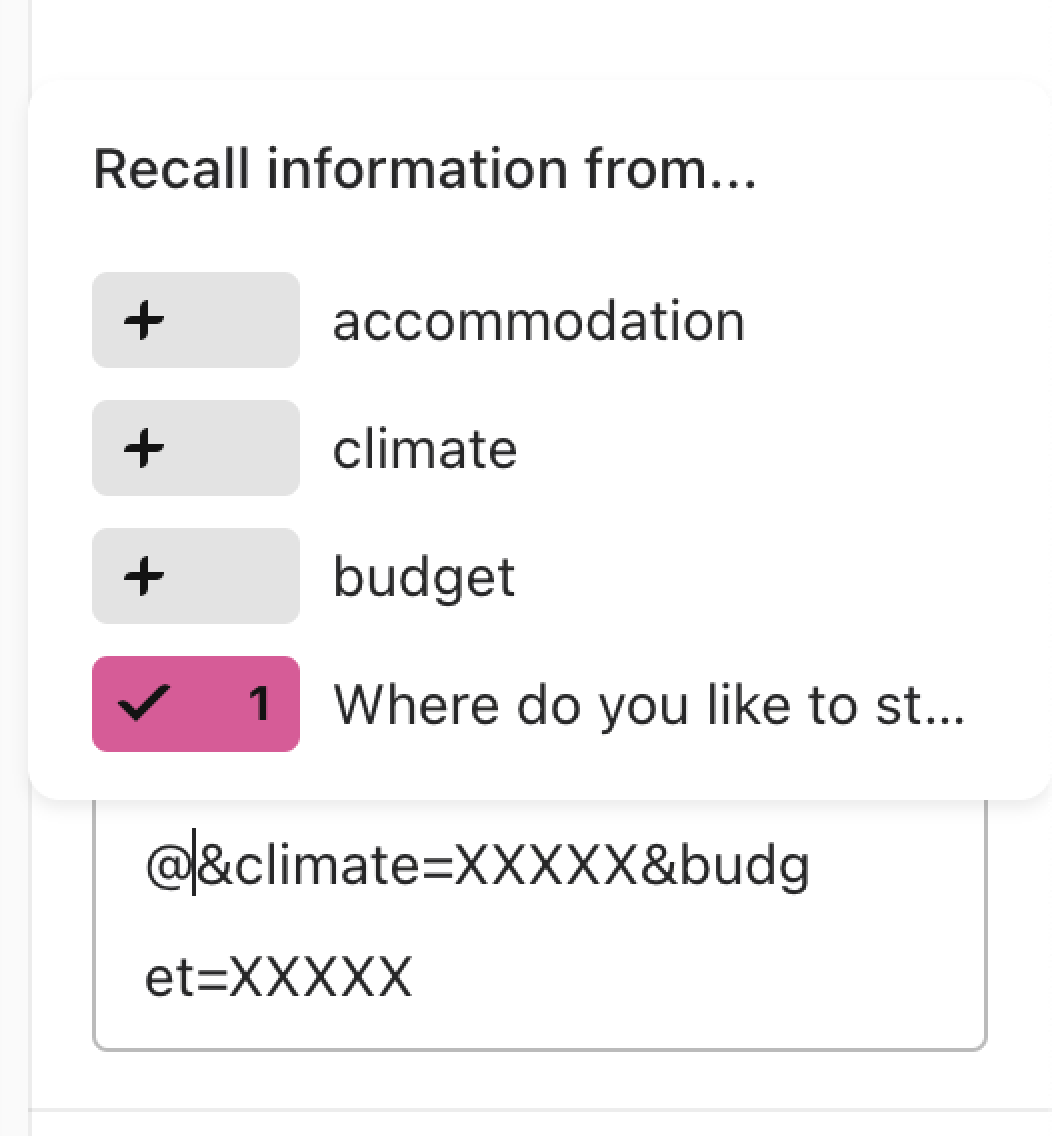Click inside the text field with @&climate=XXXXX
This screenshot has width=1052, height=1136.
[540, 924]
